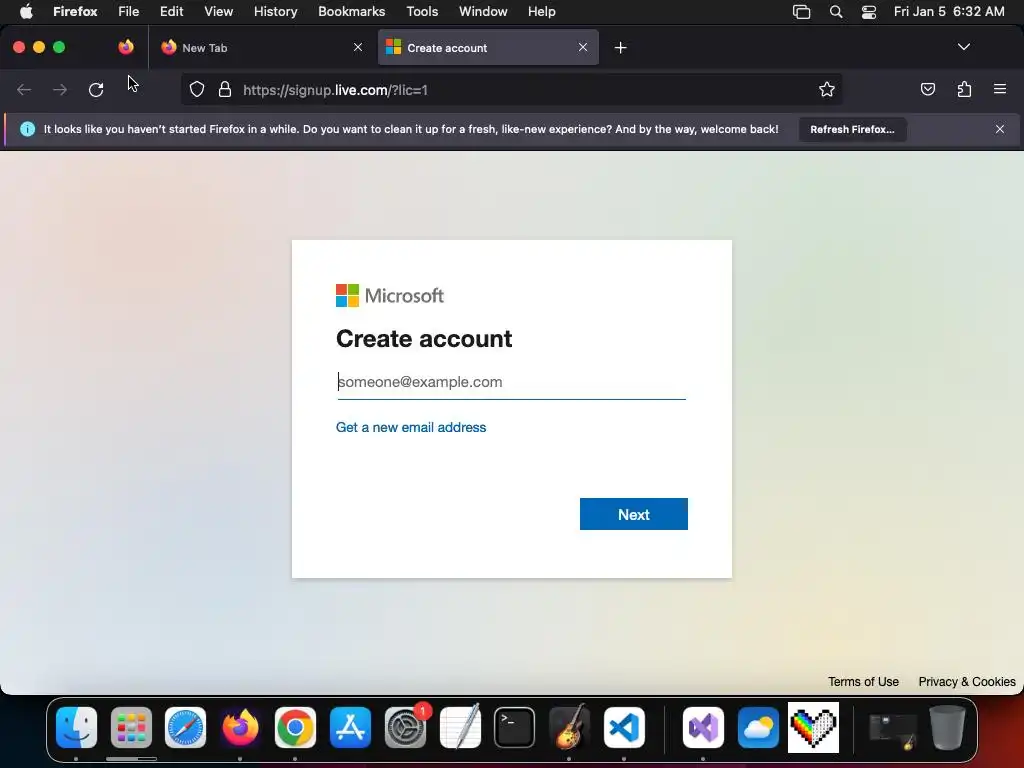Open the Tools menu
1024x768 pixels.
(422, 12)
